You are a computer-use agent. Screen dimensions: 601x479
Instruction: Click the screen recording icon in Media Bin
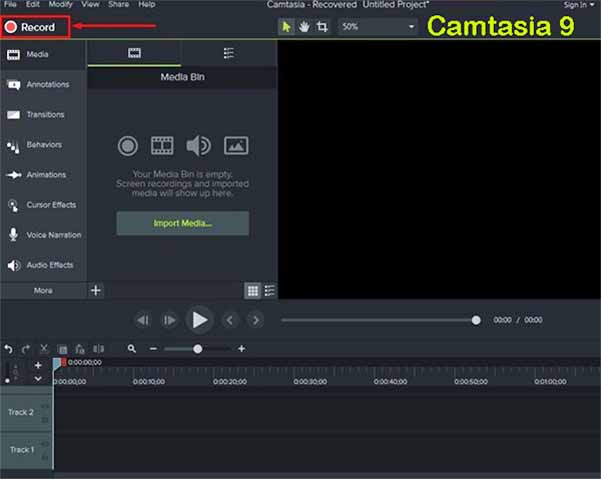click(x=128, y=146)
